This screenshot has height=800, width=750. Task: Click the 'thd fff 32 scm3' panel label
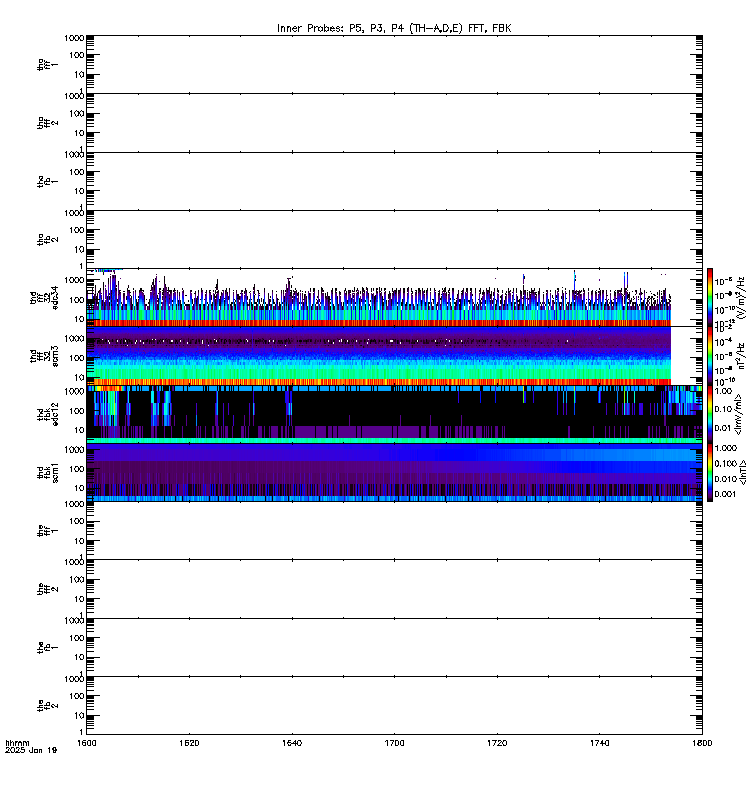(44, 356)
